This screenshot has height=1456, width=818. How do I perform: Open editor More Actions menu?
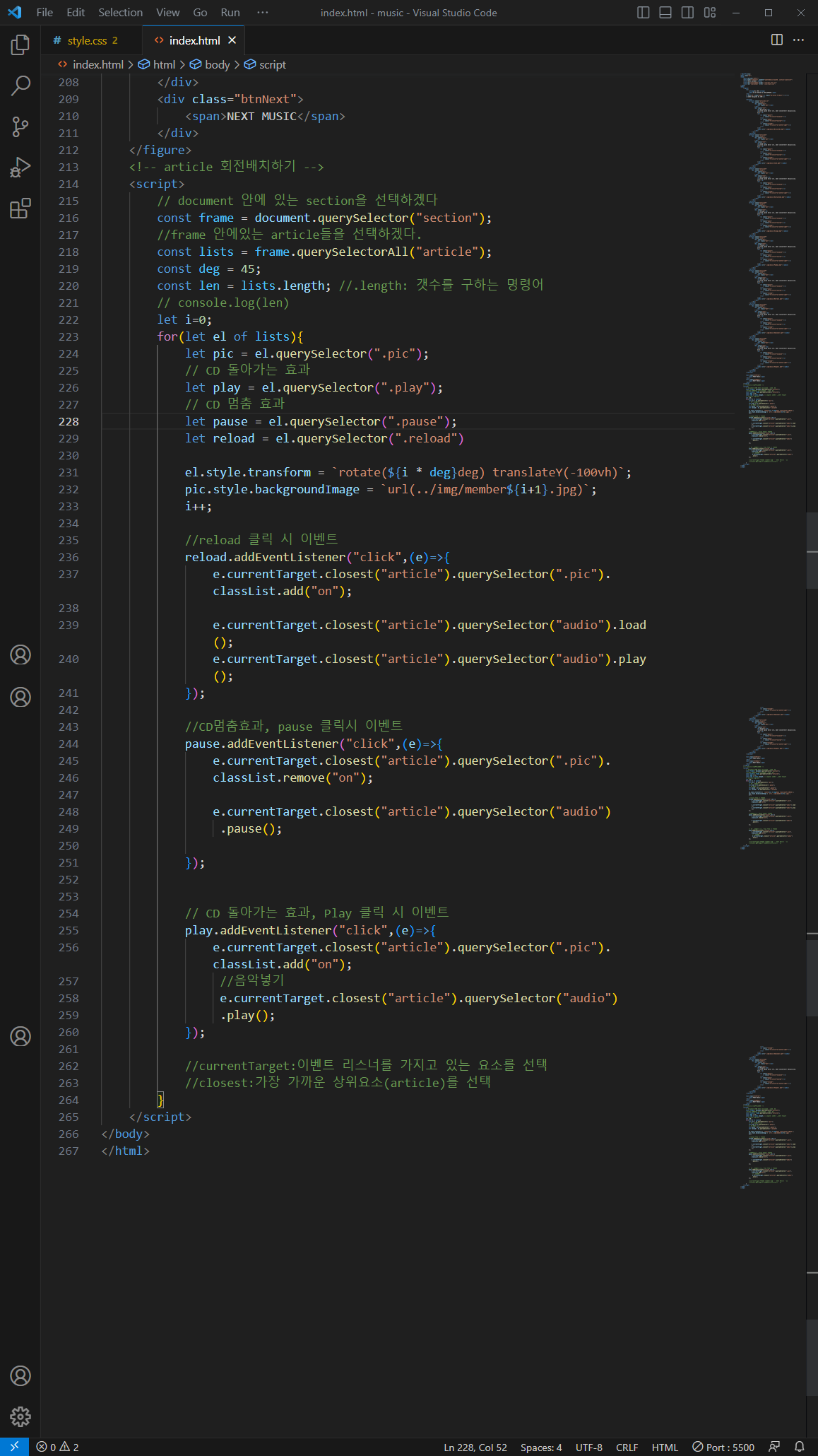pos(798,40)
